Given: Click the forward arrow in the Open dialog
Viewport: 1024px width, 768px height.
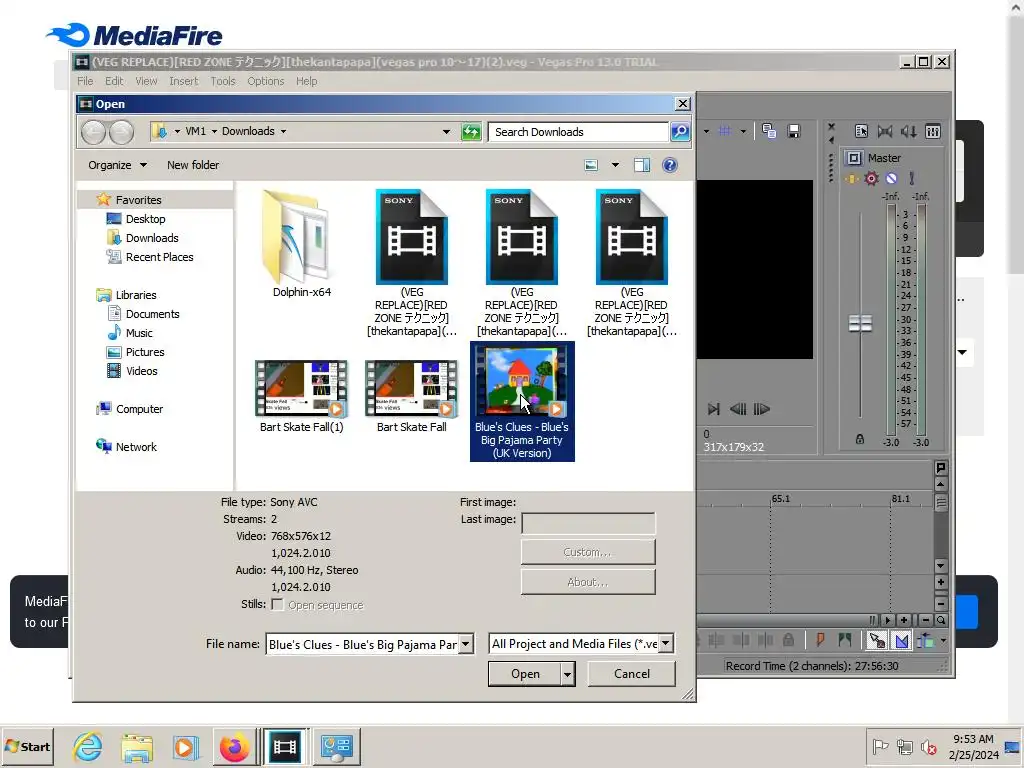Looking at the screenshot, I should click(x=121, y=132).
